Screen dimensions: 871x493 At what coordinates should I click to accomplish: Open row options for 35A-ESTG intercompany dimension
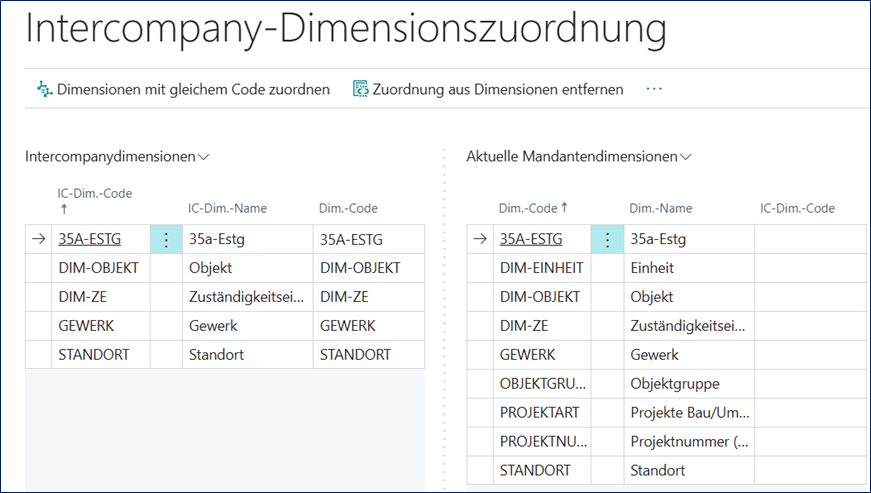tap(165, 239)
